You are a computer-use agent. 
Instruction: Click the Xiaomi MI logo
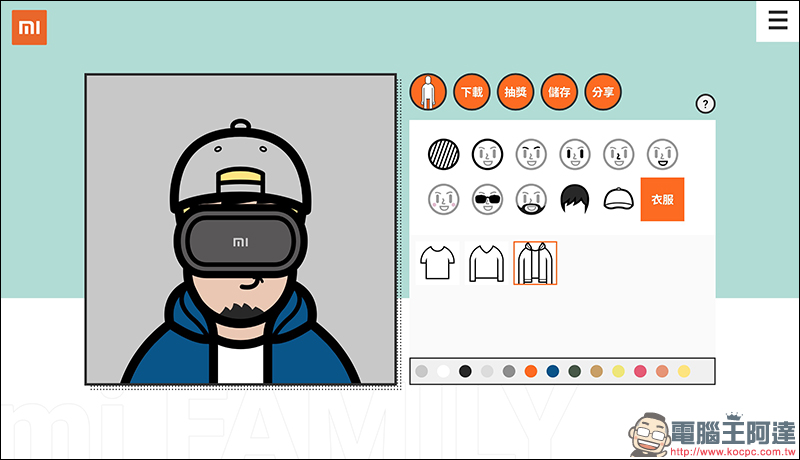tap(29, 27)
